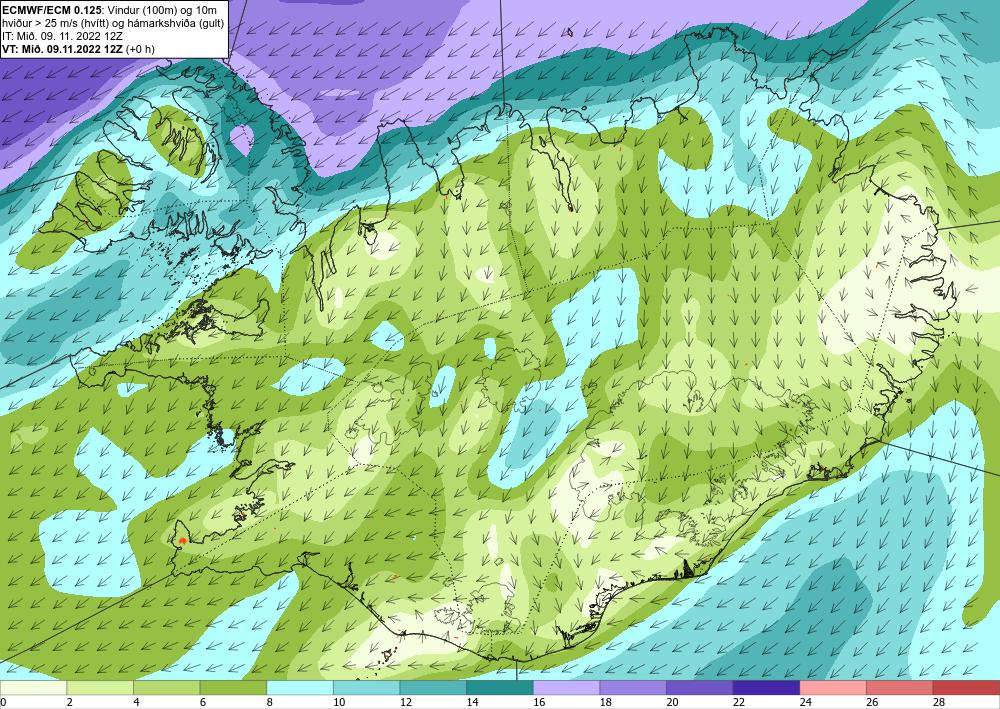Click the pale yellow 0–2 m/s legend swatch
Screen dimensions: 1000x709
(33, 688)
